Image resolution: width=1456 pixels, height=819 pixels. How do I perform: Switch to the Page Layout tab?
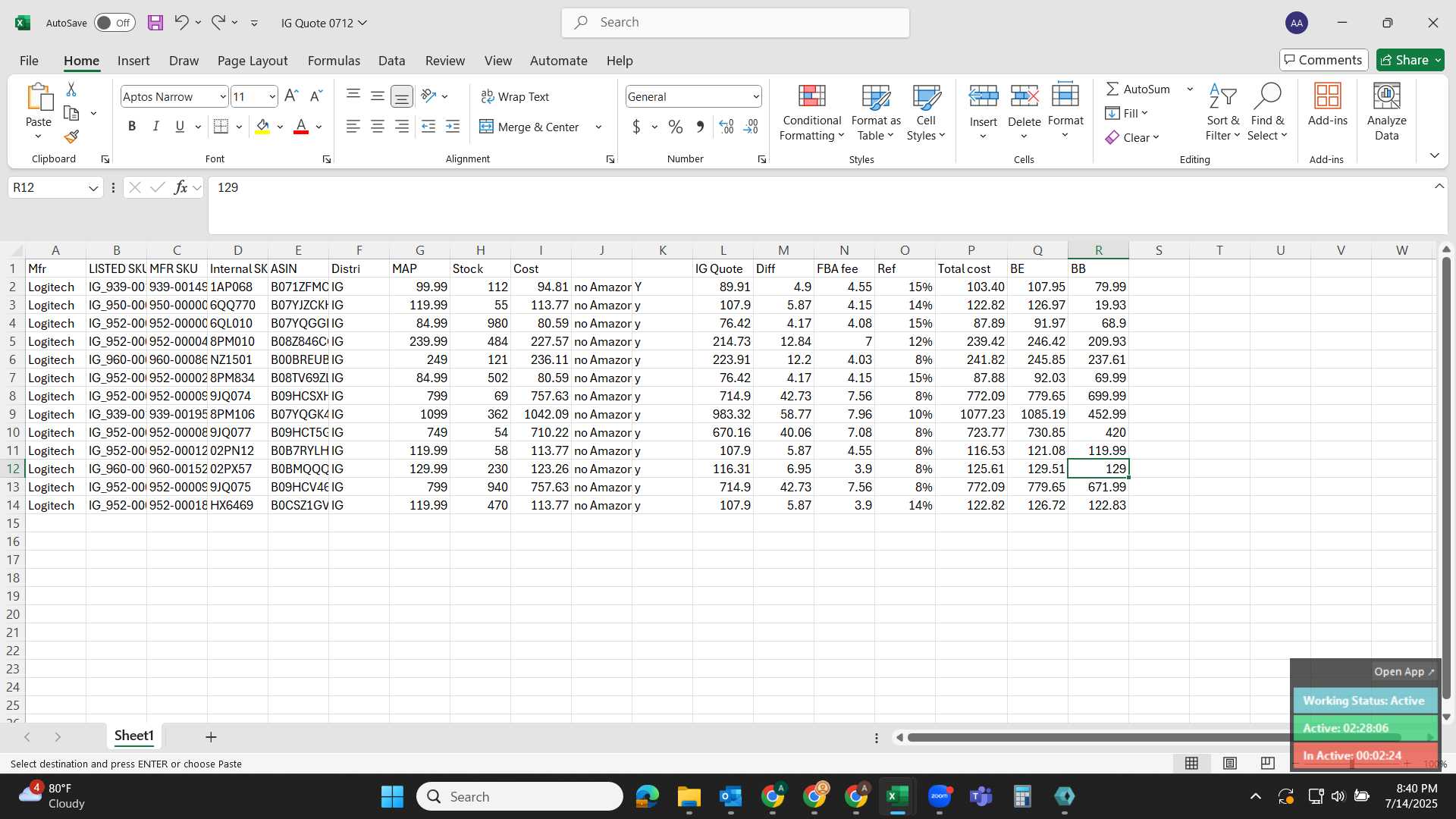click(253, 61)
